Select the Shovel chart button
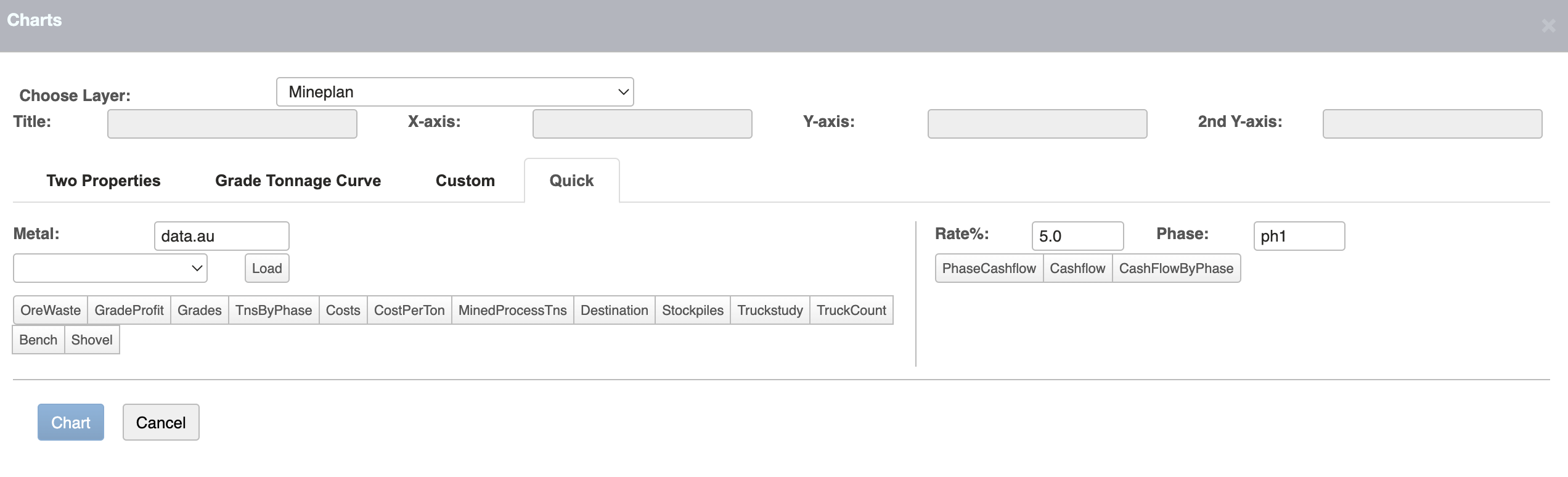 pos(92,340)
